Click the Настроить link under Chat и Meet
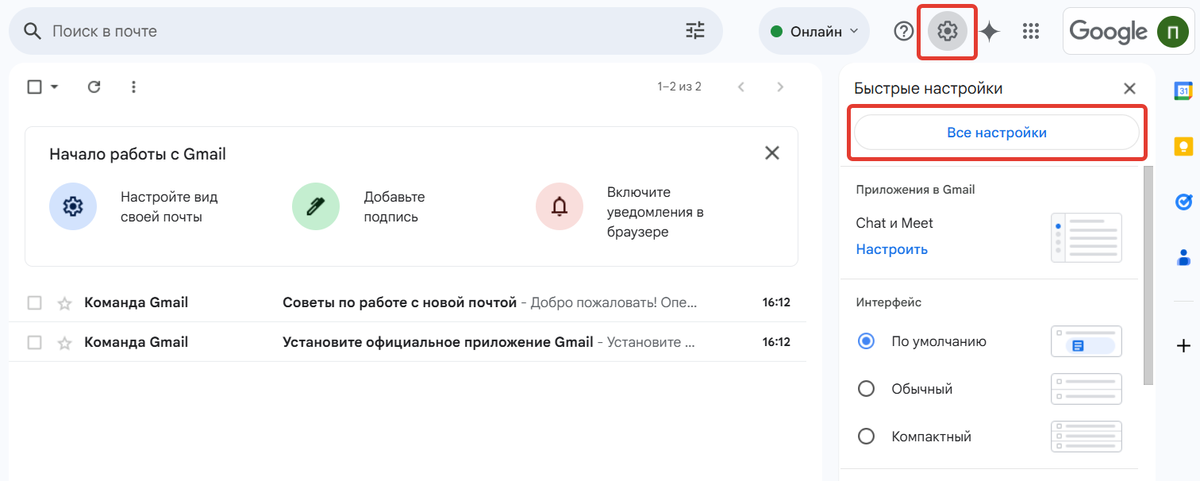The height and width of the screenshot is (481, 1200). coord(892,249)
